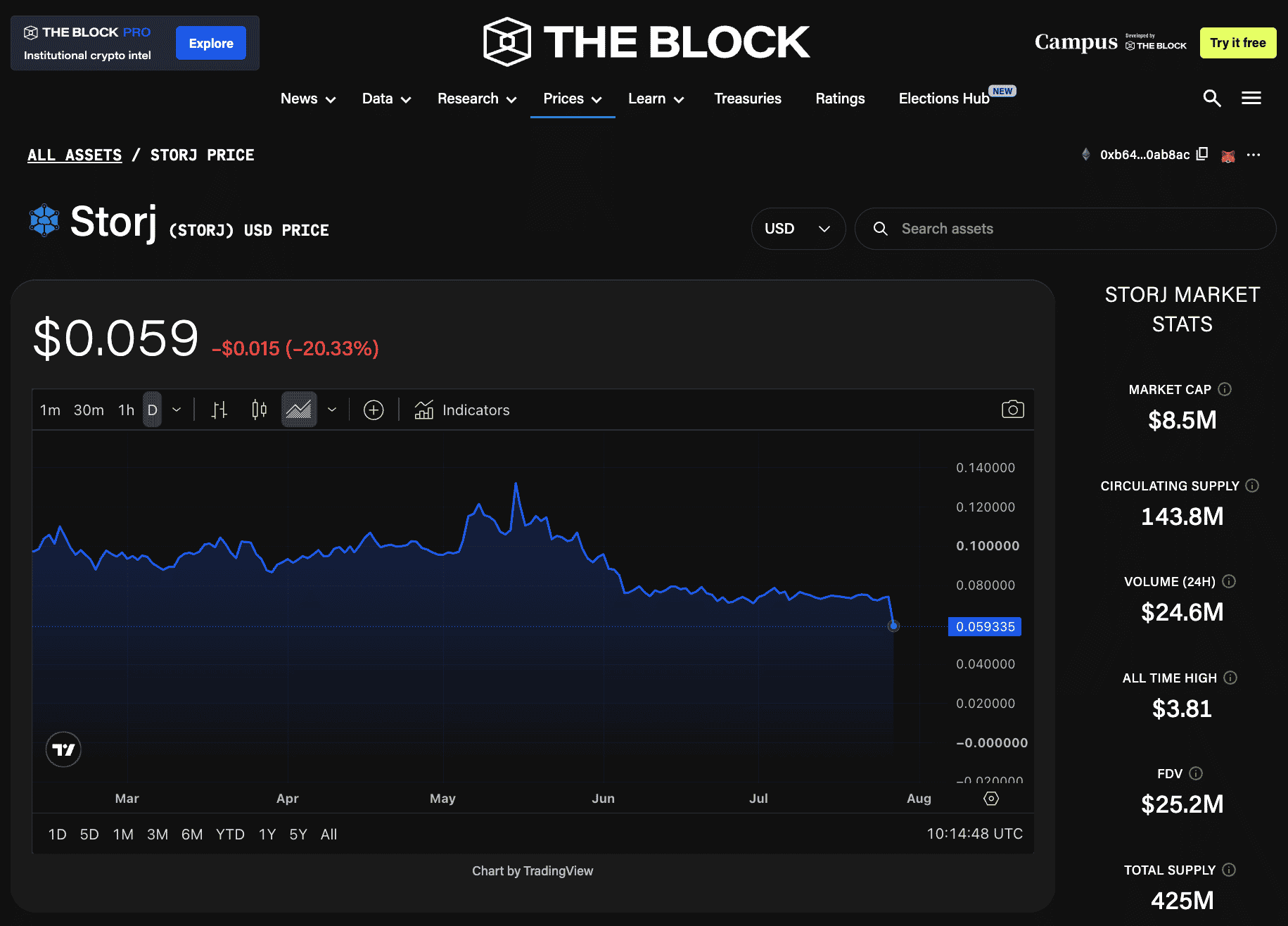Copy the contract address 0xb64...0ab8ac
The image size is (1288, 926).
click(x=1202, y=154)
